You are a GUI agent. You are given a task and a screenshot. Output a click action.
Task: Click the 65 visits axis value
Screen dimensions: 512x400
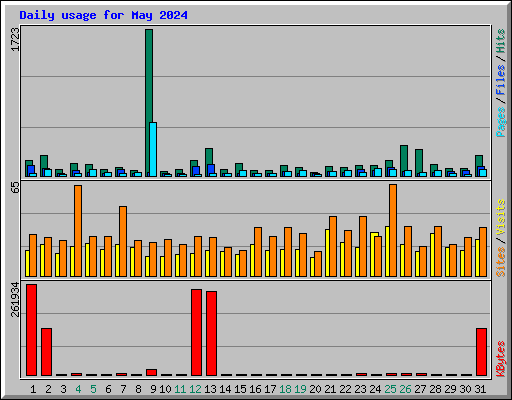[15, 188]
